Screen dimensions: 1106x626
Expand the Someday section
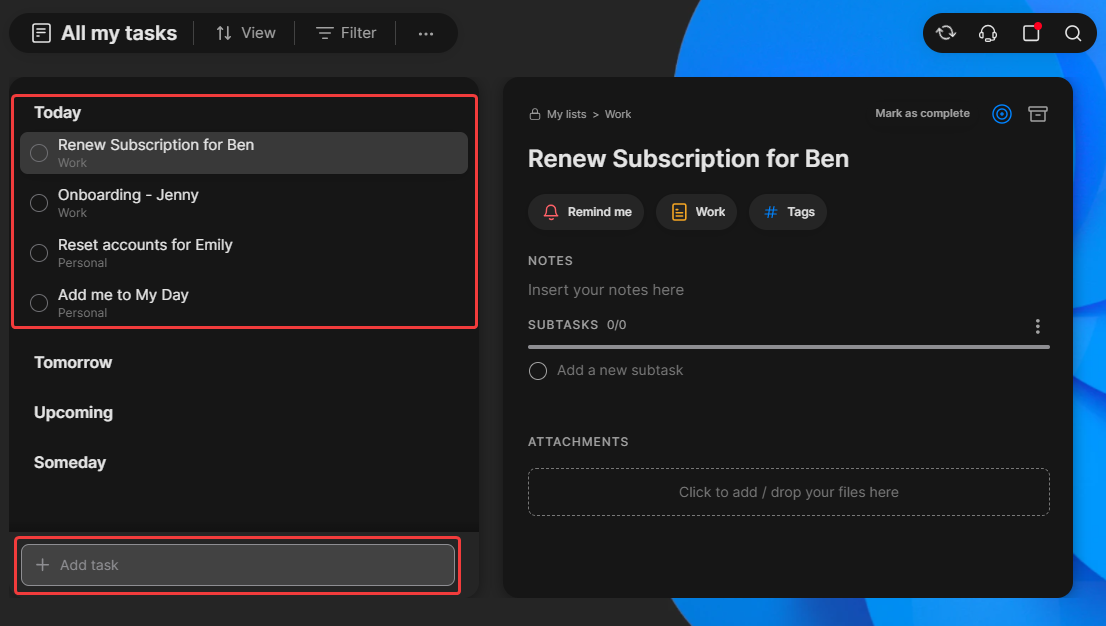coord(70,462)
